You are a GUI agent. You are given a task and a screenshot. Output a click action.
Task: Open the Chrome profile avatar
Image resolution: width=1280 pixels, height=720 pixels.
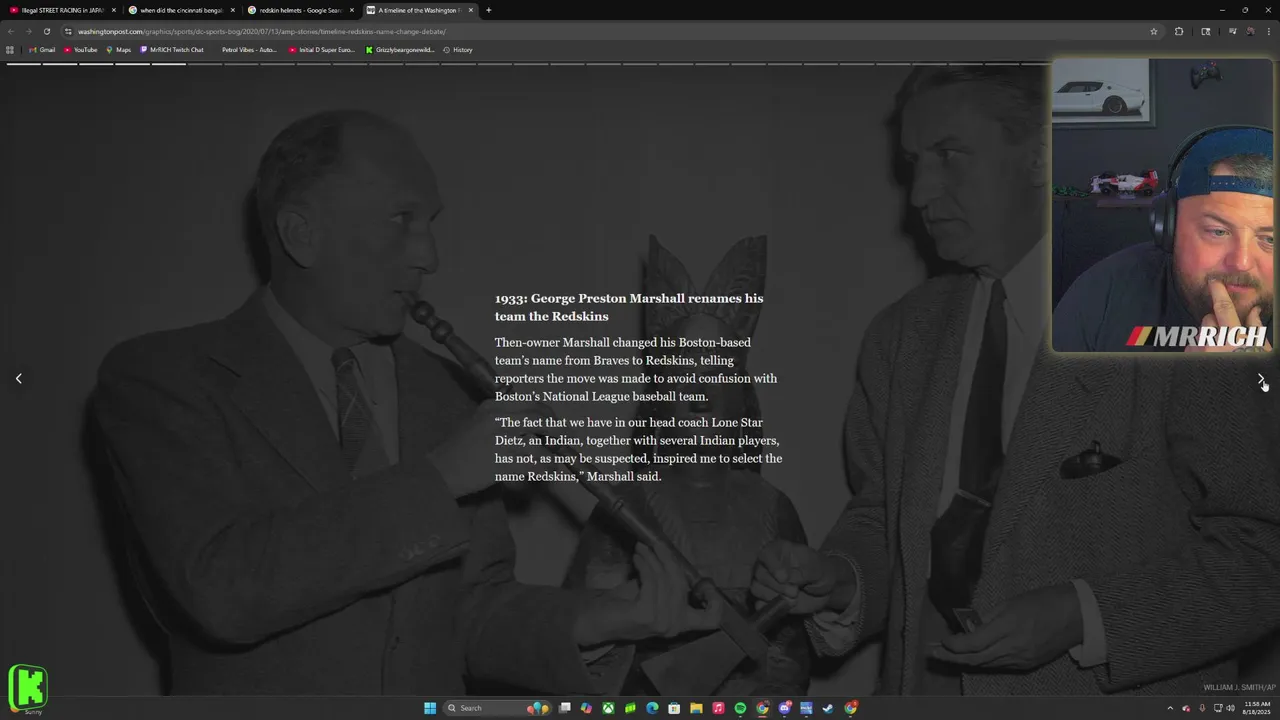point(1250,31)
